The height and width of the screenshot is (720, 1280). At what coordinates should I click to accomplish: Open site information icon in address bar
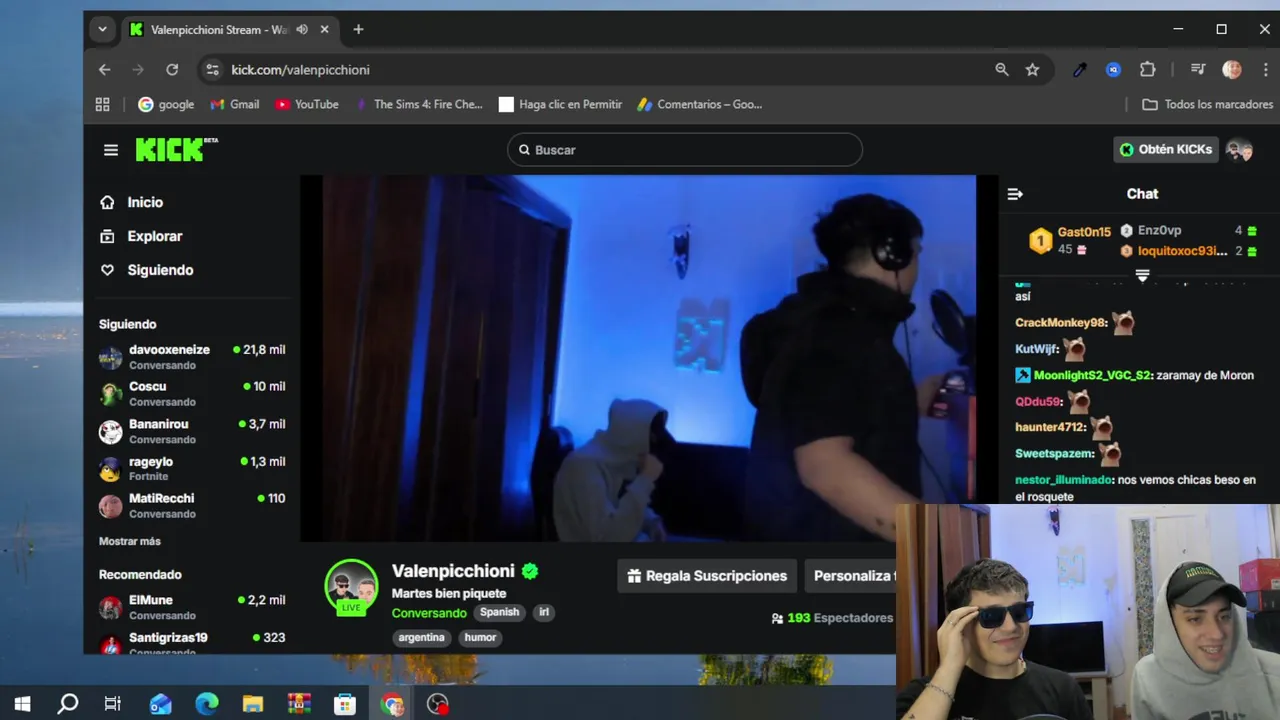[x=211, y=70]
